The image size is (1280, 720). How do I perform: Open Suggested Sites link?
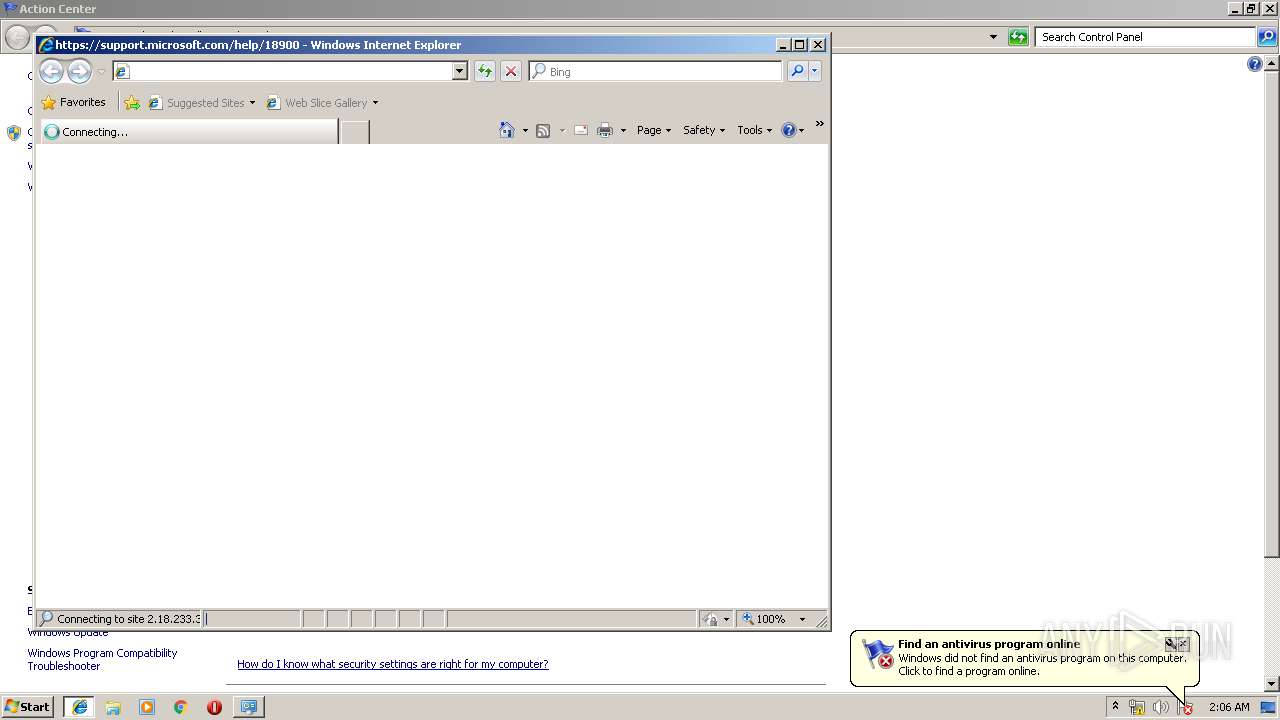click(x=197, y=102)
